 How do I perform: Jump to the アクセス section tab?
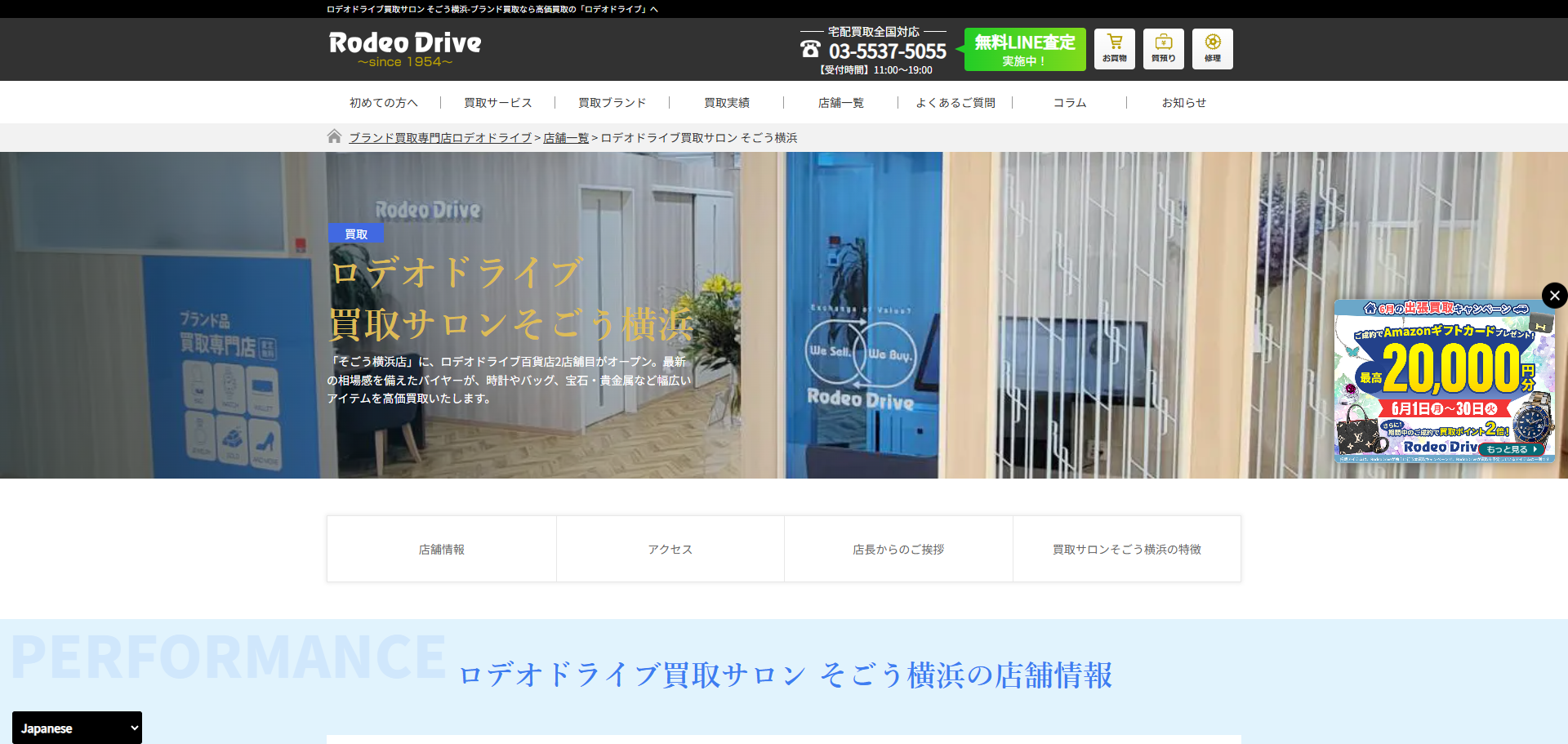click(670, 549)
